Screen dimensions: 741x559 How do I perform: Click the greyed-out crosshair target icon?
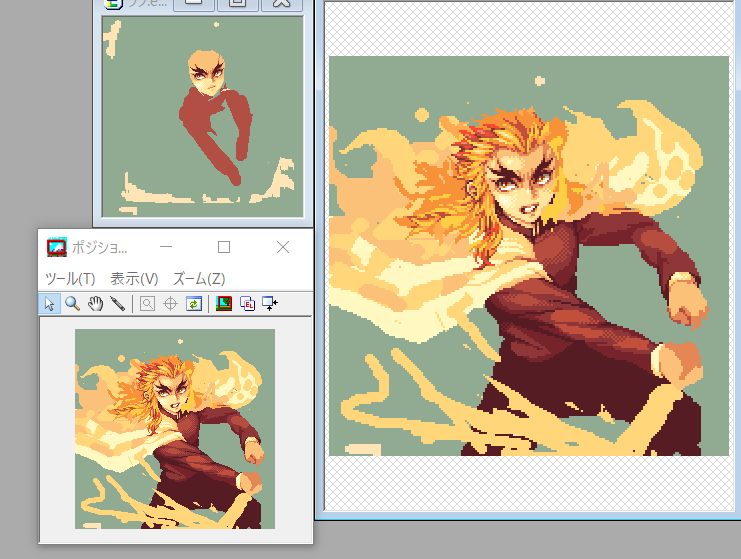coord(170,303)
